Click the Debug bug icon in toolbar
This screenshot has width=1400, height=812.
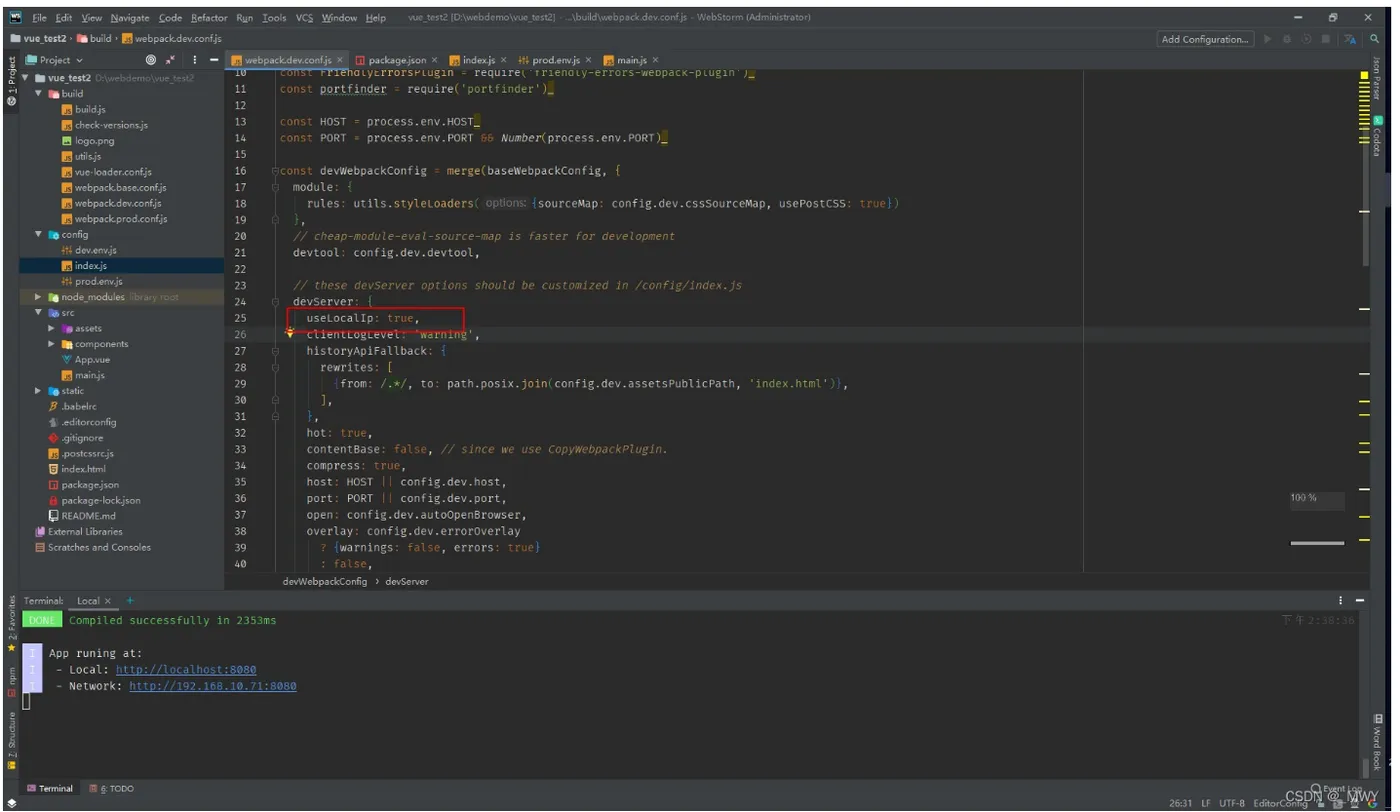[1288, 39]
